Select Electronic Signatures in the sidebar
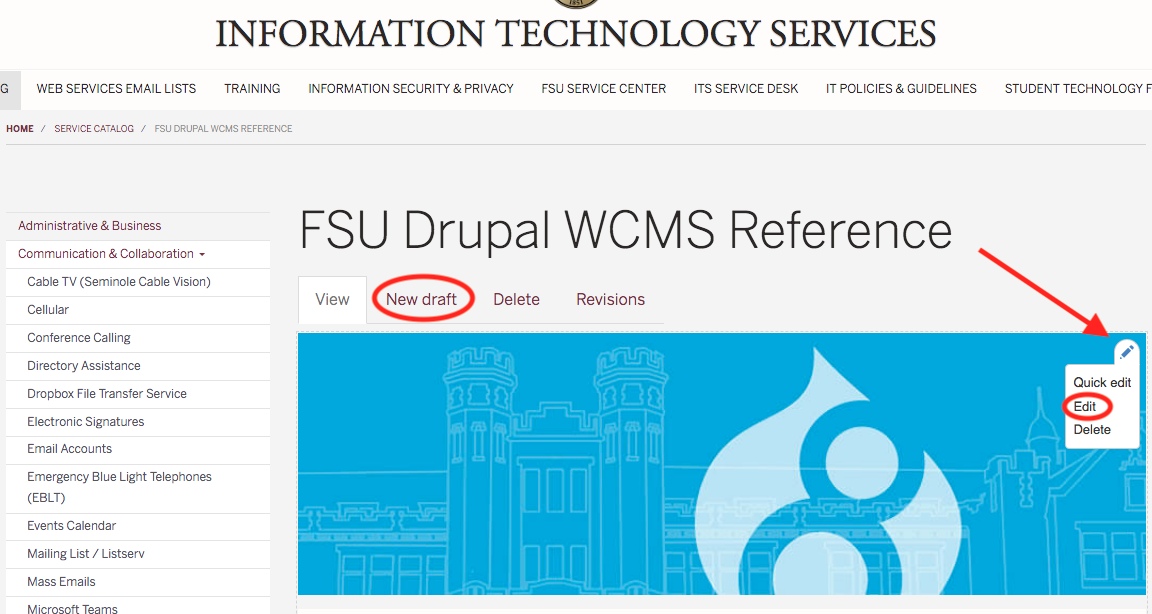Image resolution: width=1152 pixels, height=614 pixels. click(x=85, y=422)
